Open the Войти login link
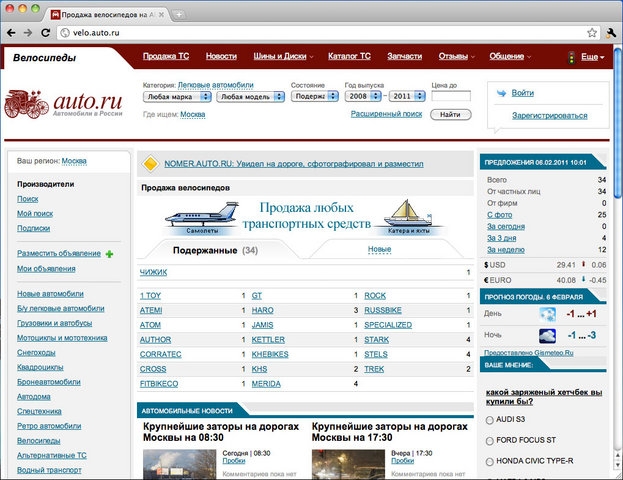This screenshot has width=623, height=480. point(522,93)
